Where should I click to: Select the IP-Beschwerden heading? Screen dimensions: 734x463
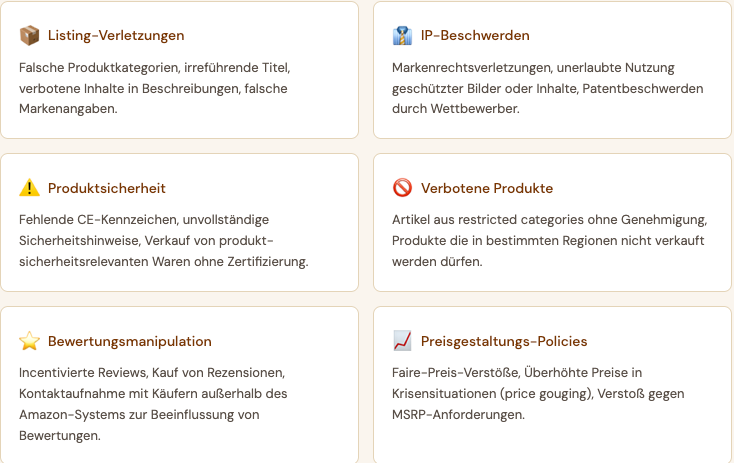point(475,36)
